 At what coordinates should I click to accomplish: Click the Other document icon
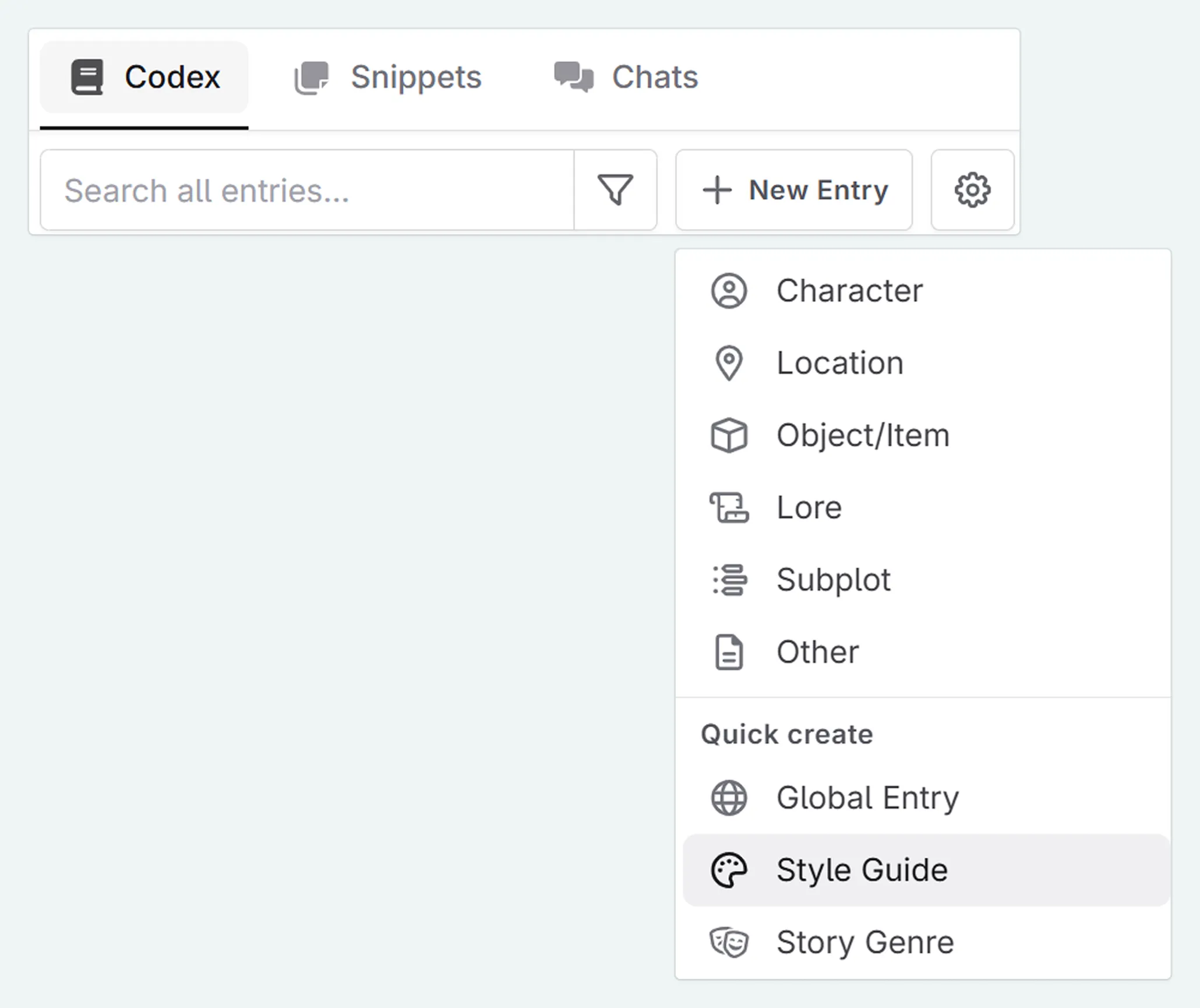click(729, 652)
